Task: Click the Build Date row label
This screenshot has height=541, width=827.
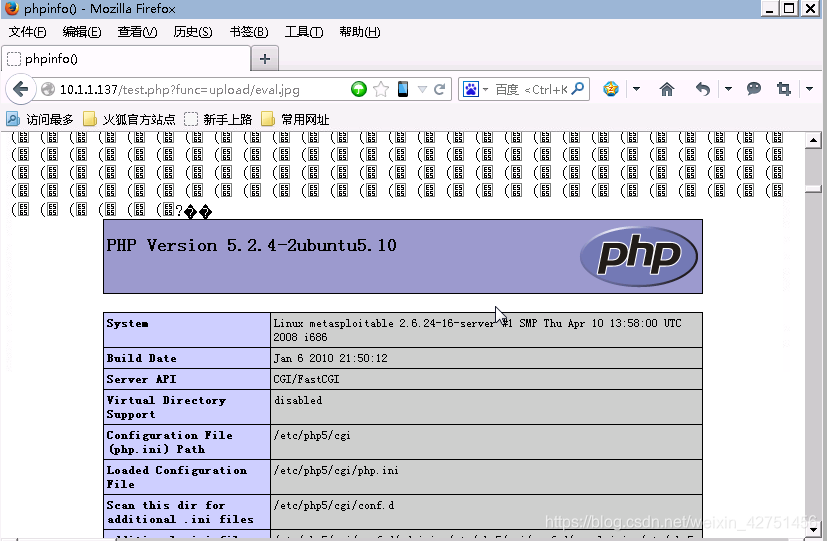Action: [141, 358]
